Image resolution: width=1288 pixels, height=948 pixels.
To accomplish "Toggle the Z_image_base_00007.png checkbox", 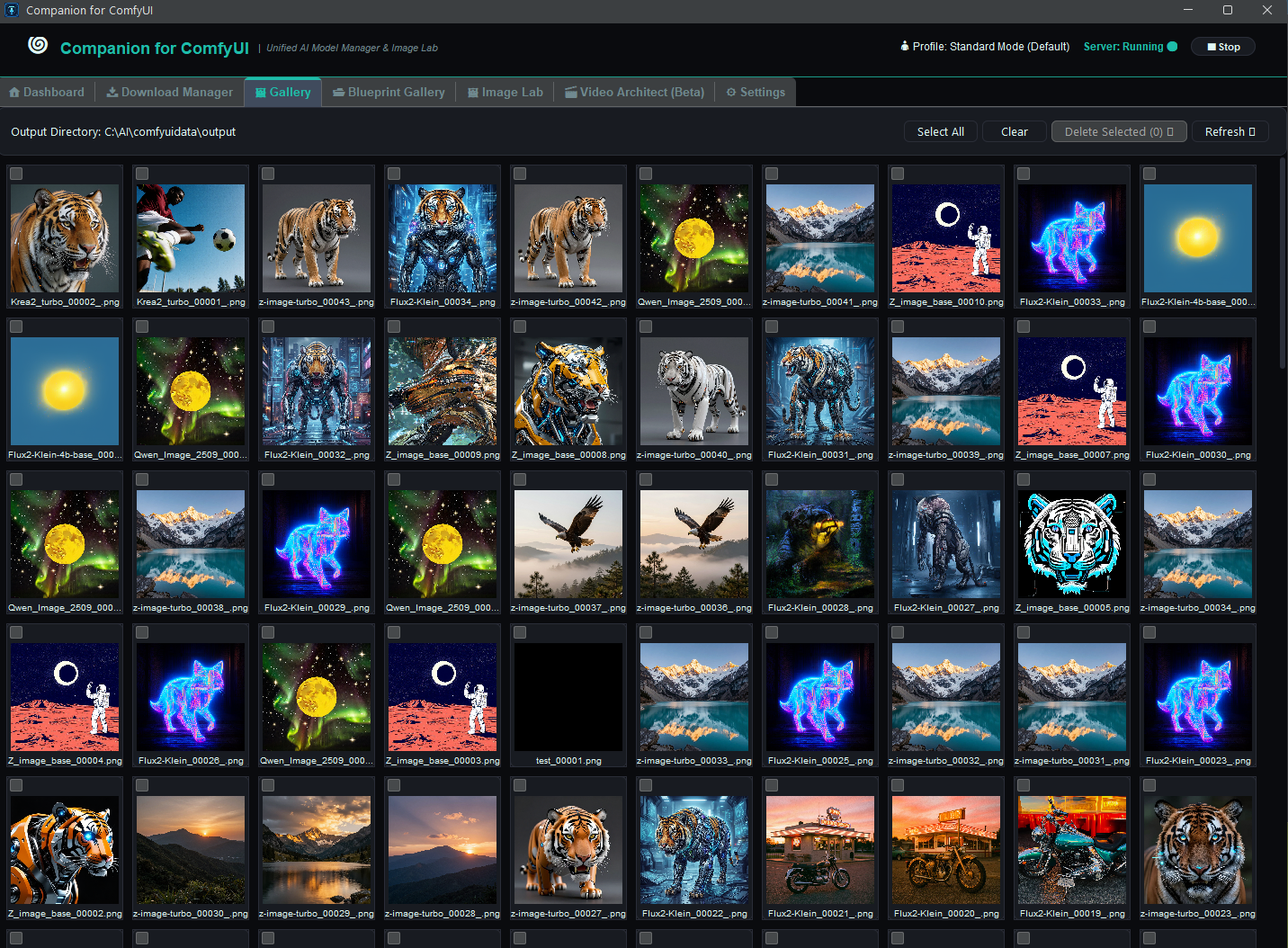I will pos(1024,326).
